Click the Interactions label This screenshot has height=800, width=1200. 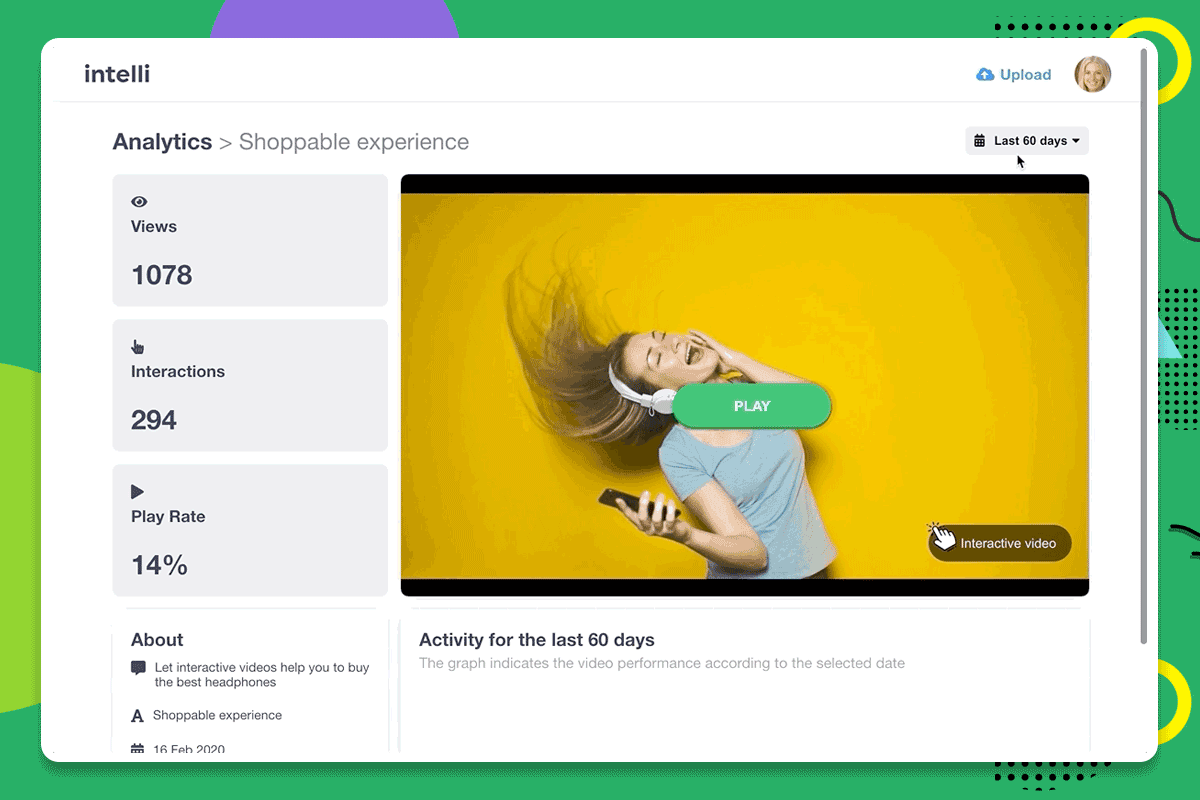tap(178, 372)
